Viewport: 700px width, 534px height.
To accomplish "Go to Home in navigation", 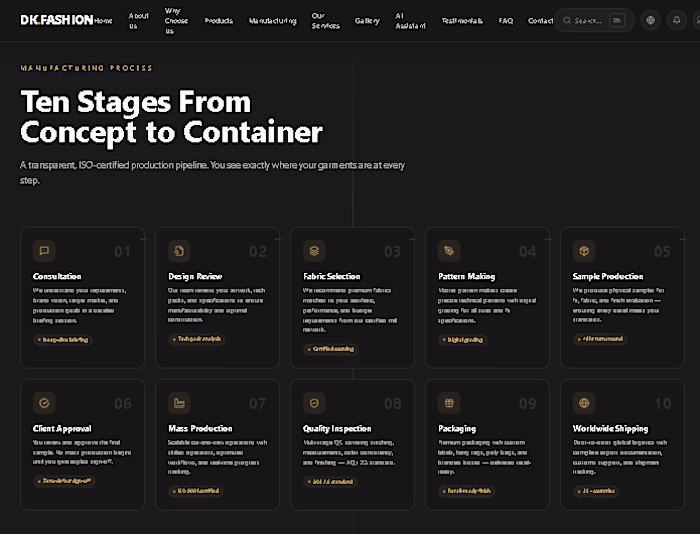I will [104, 21].
